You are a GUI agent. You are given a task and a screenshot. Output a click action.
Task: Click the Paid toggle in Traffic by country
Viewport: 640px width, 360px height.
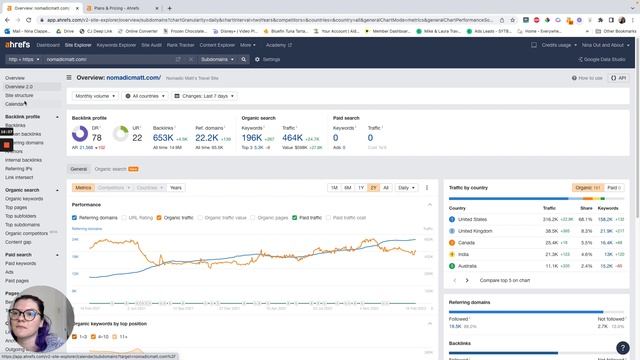(x=614, y=188)
